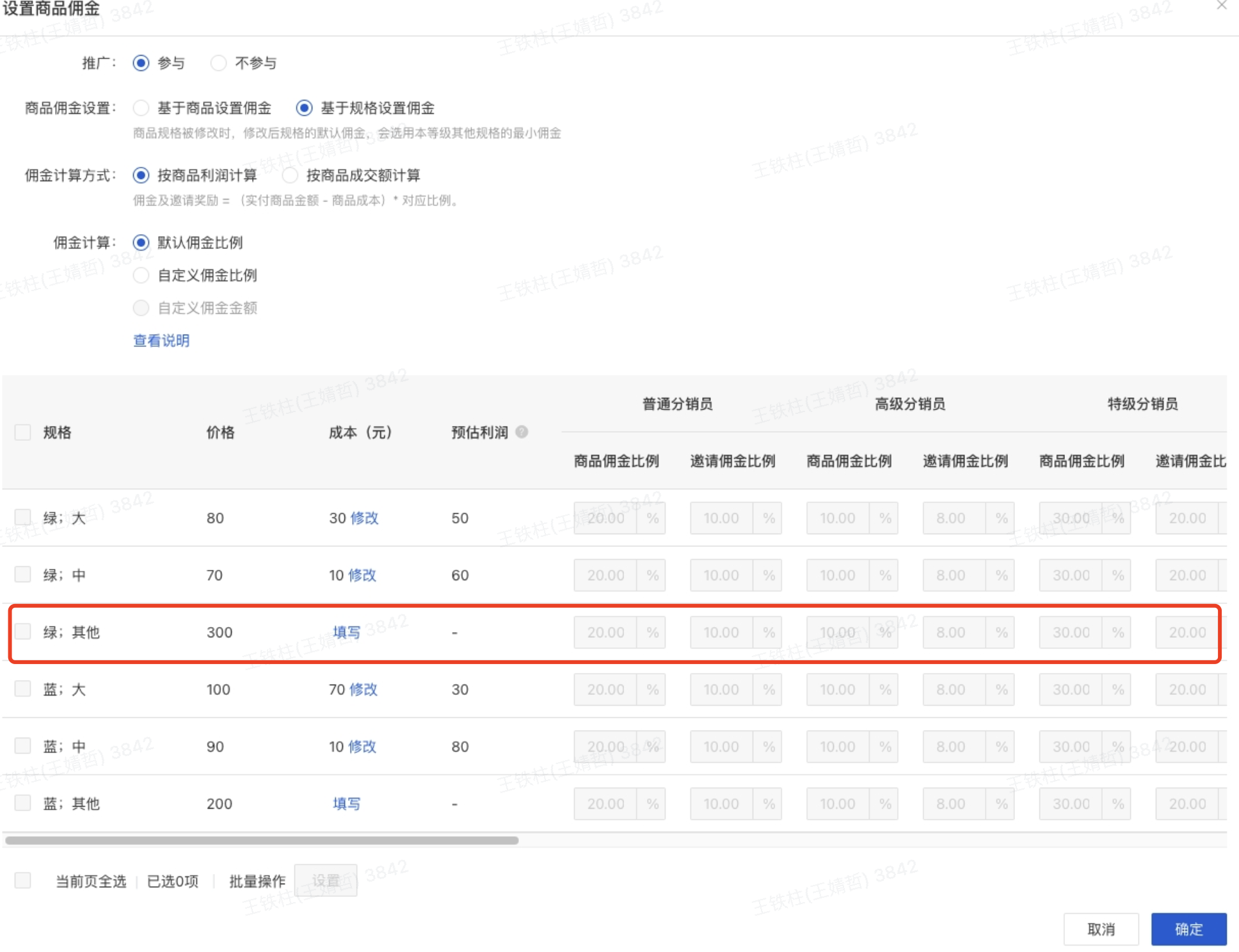Screen dimensions: 1239x952
Task: Click the 取消 button
Action: [x=1101, y=929]
